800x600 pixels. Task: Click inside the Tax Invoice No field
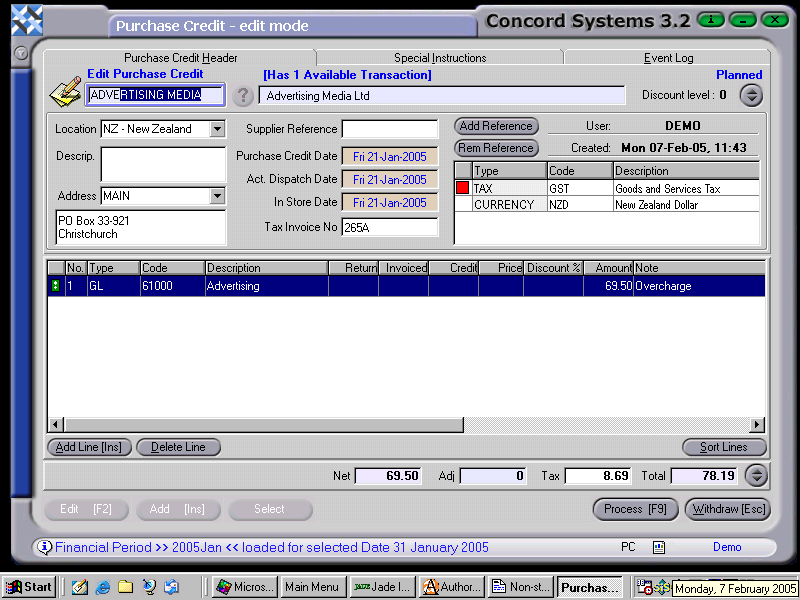pyautogui.click(x=390, y=226)
